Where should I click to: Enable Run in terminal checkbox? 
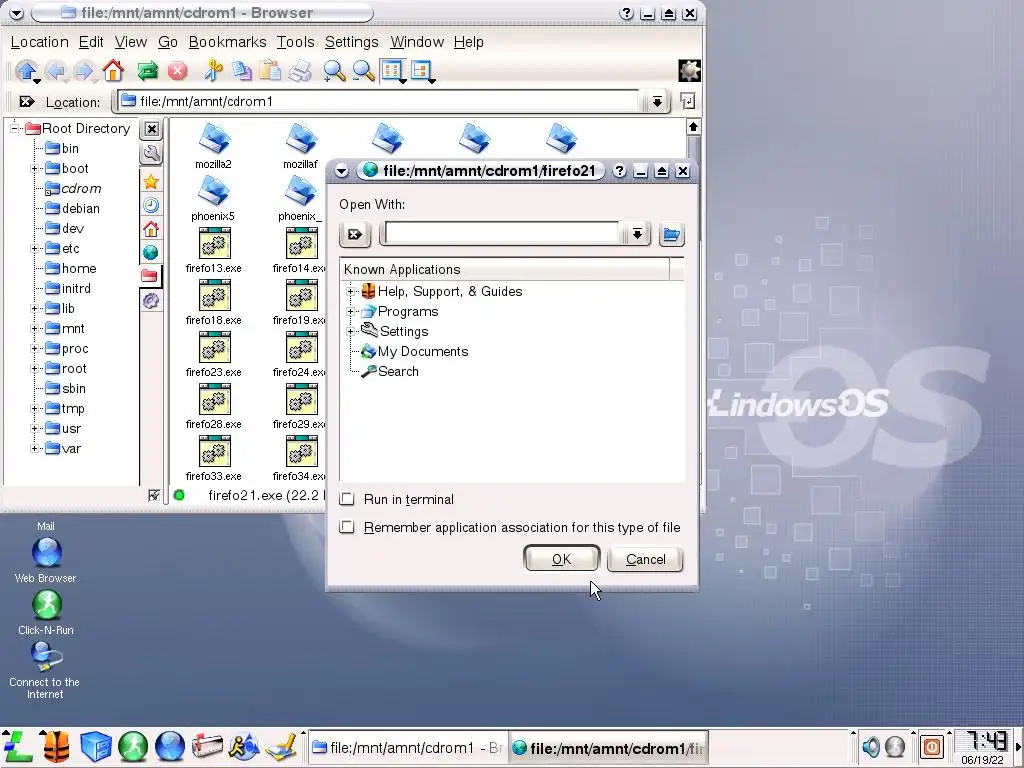[x=347, y=499]
